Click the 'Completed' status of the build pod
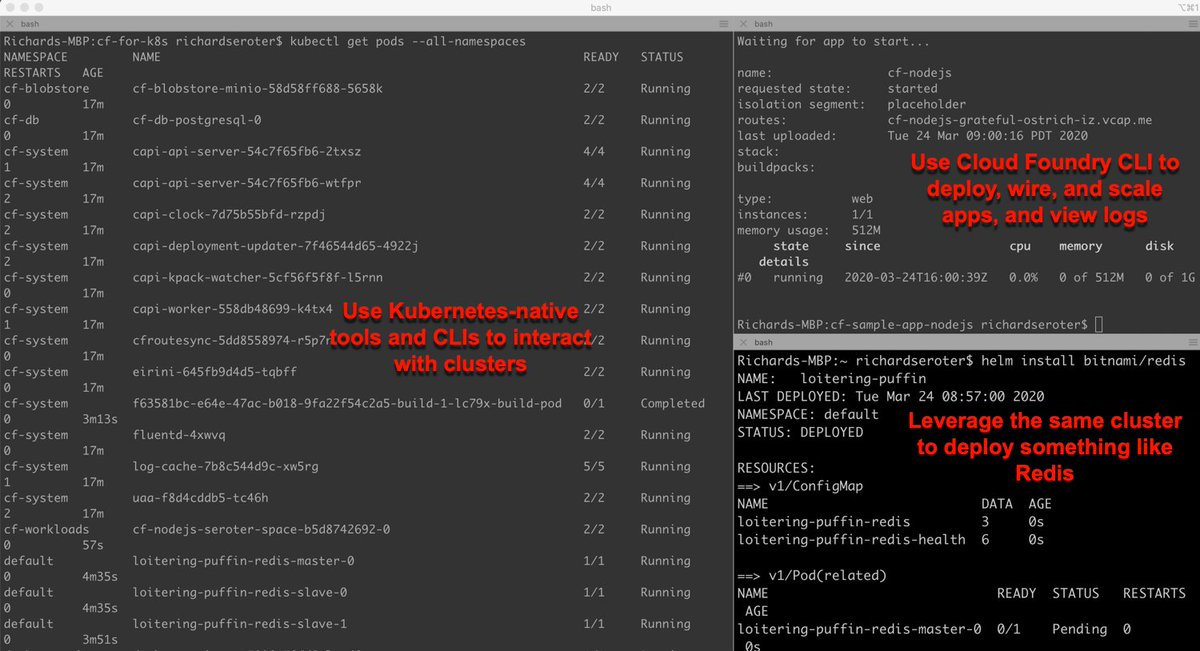The image size is (1200, 651). click(x=673, y=404)
